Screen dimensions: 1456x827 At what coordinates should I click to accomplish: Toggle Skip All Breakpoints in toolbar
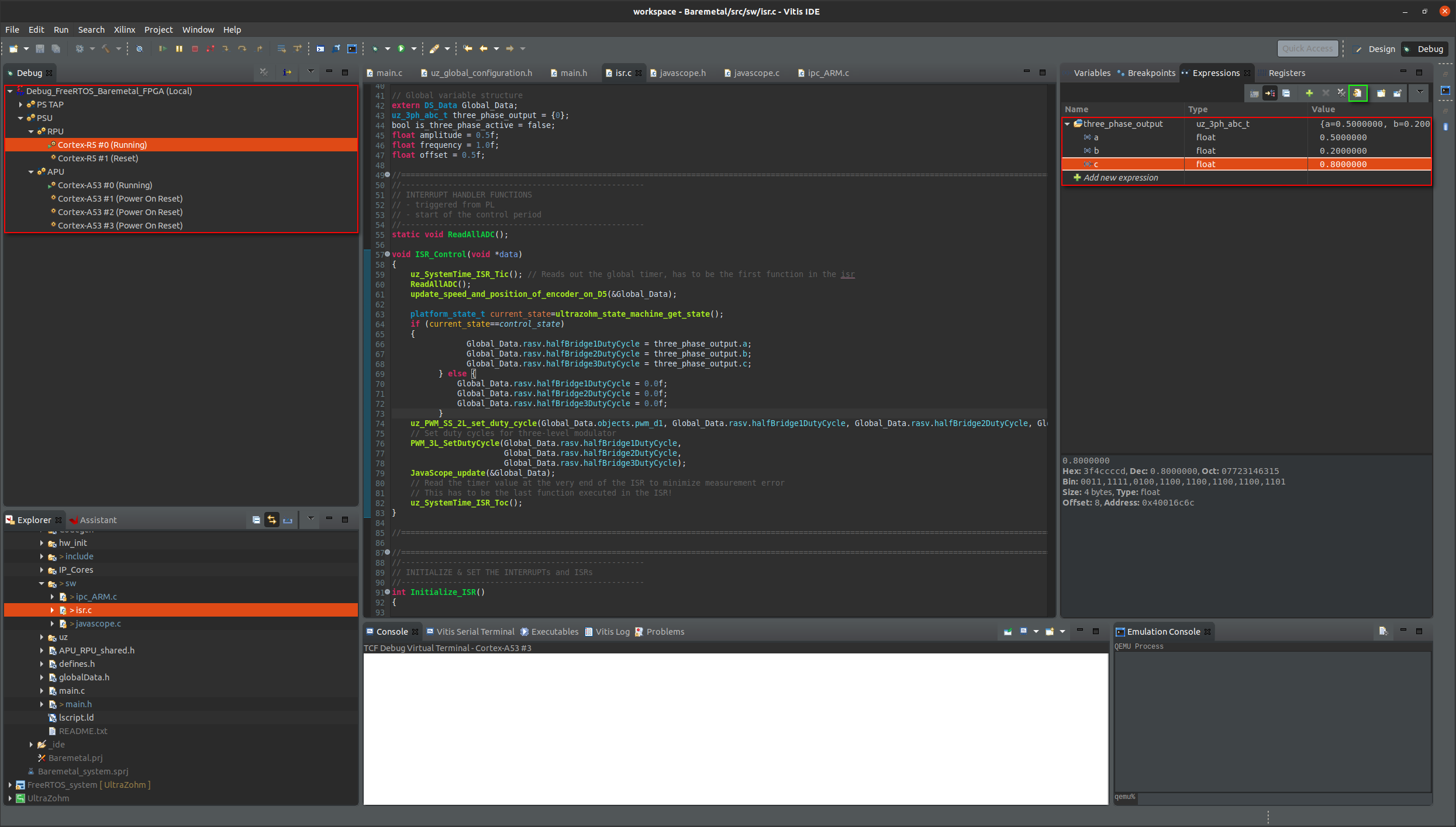coord(139,49)
